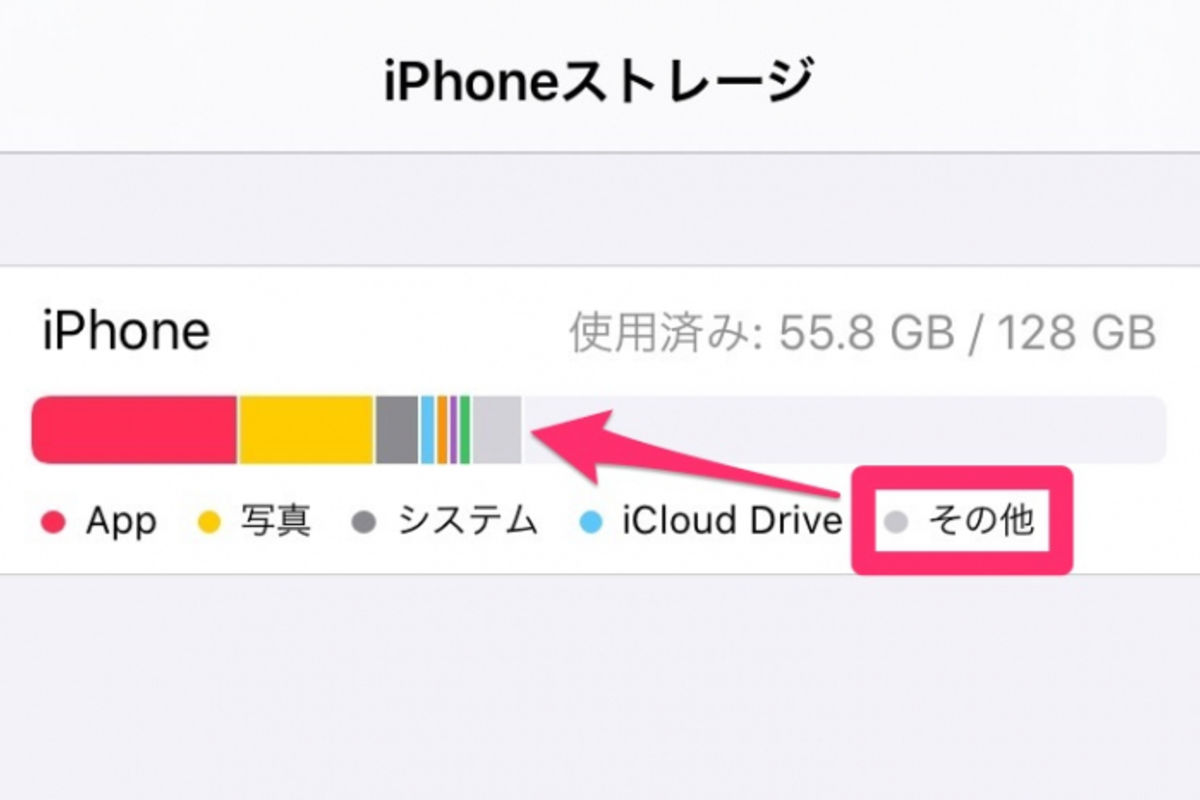Click the yellow 写真 legend dot
This screenshot has width=1200, height=800.
(209, 522)
